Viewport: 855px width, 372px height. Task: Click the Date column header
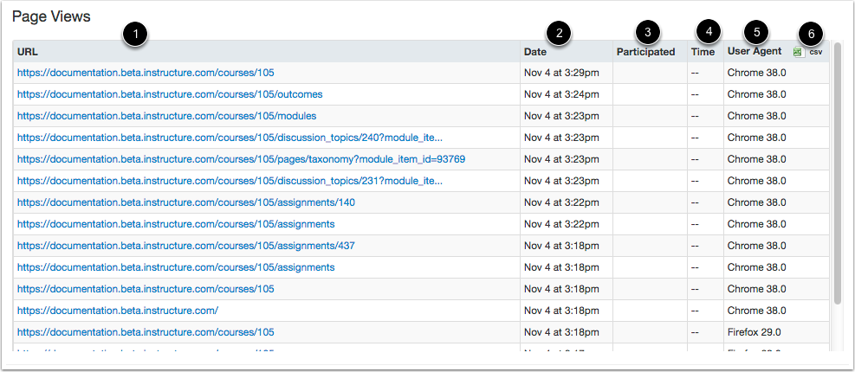pyautogui.click(x=535, y=52)
